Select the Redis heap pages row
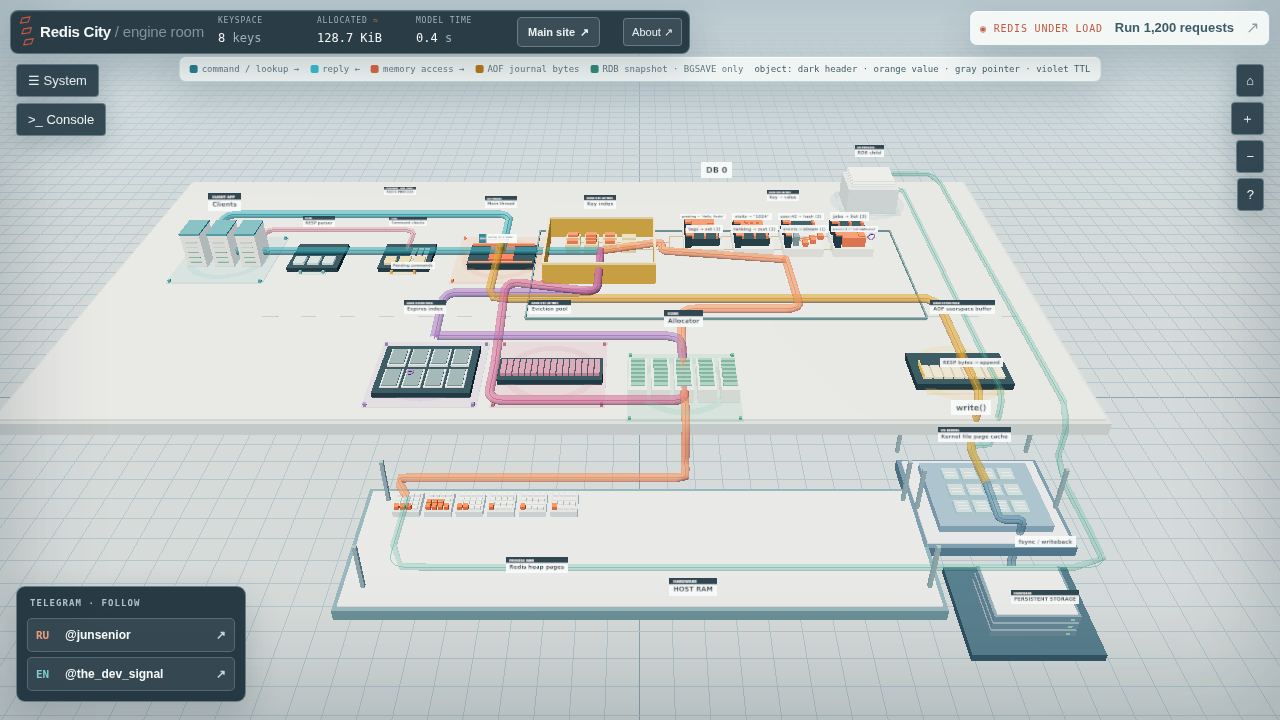Screen dimensions: 1280x720 coord(487,505)
